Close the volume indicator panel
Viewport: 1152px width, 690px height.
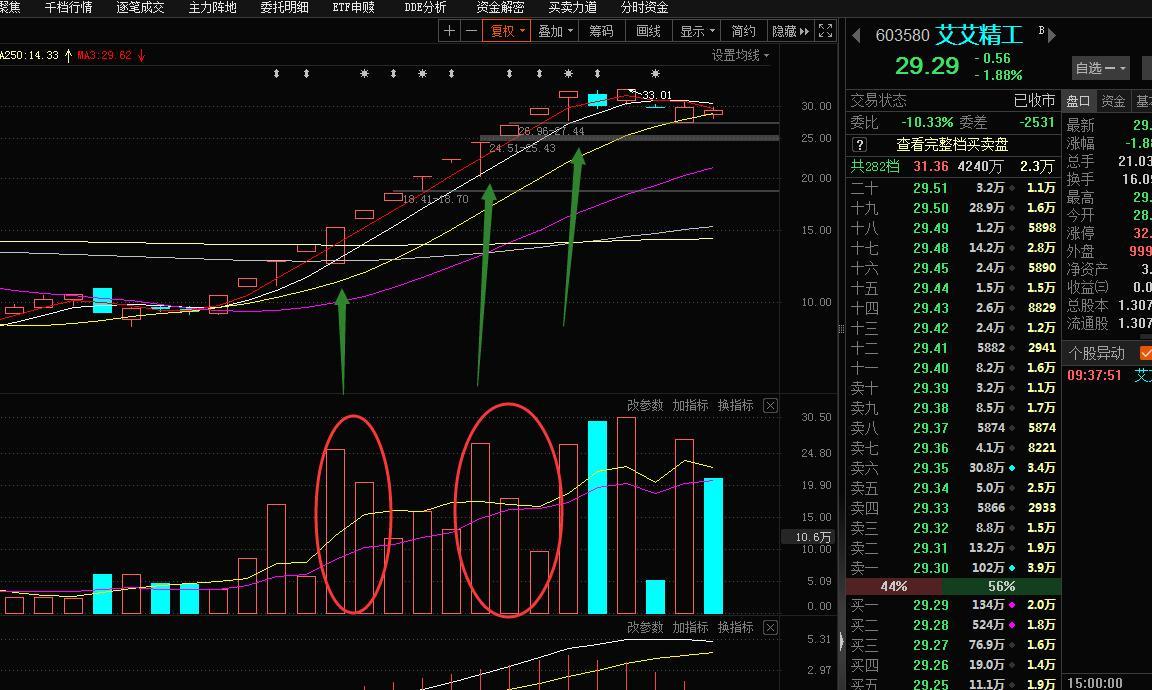[770, 405]
